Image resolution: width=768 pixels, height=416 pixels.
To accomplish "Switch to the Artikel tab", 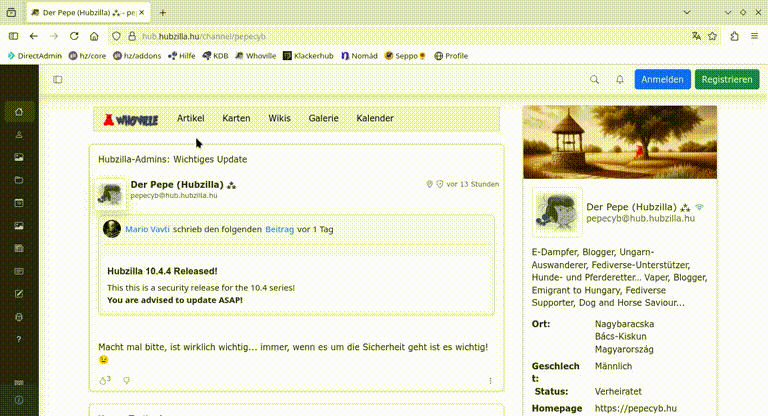I will click(190, 118).
